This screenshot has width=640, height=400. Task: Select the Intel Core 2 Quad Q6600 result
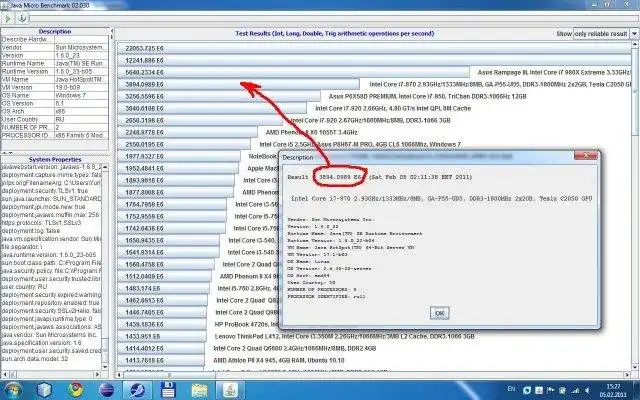pyautogui.click(x=161, y=348)
